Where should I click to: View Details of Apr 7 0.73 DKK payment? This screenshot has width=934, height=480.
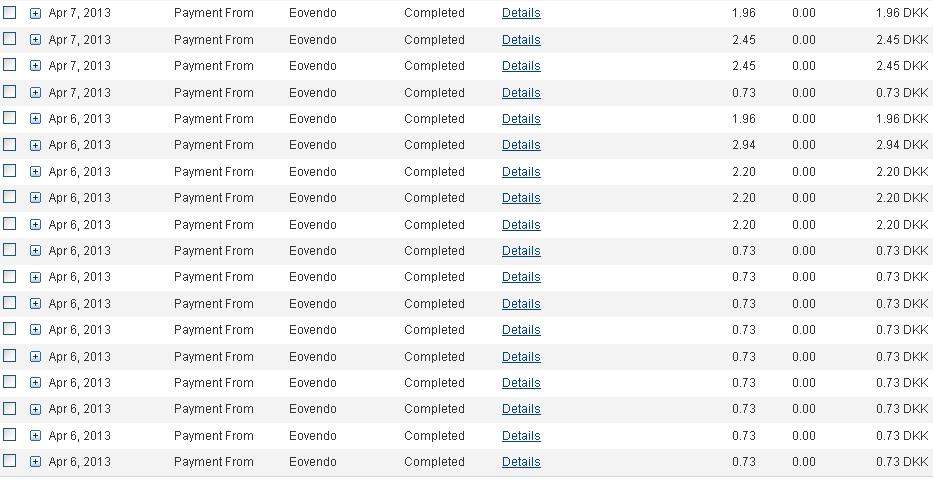pyautogui.click(x=521, y=93)
